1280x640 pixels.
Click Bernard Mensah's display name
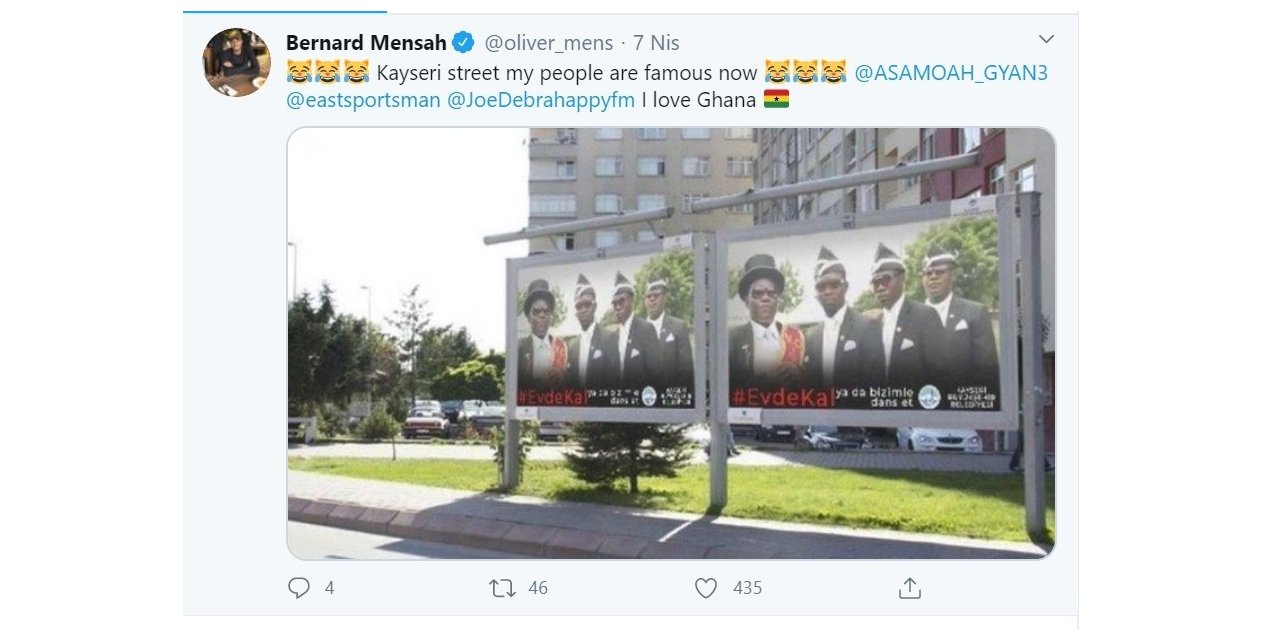point(365,43)
